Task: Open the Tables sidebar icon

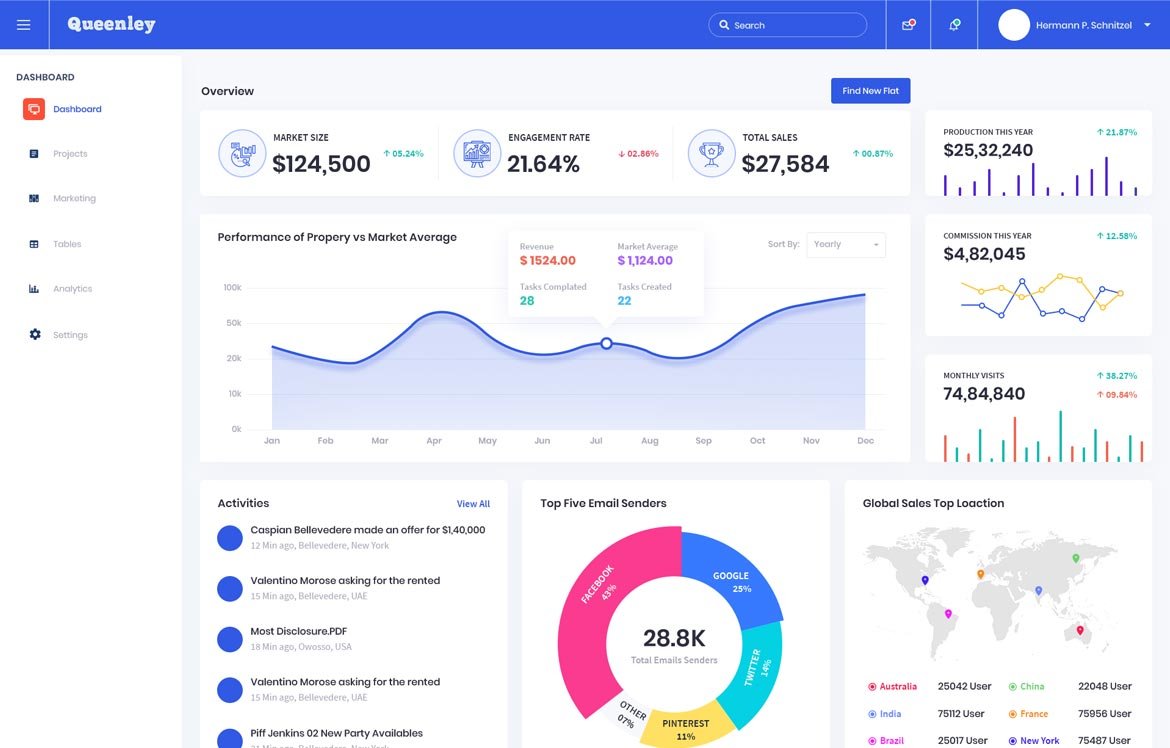Action: click(31, 243)
